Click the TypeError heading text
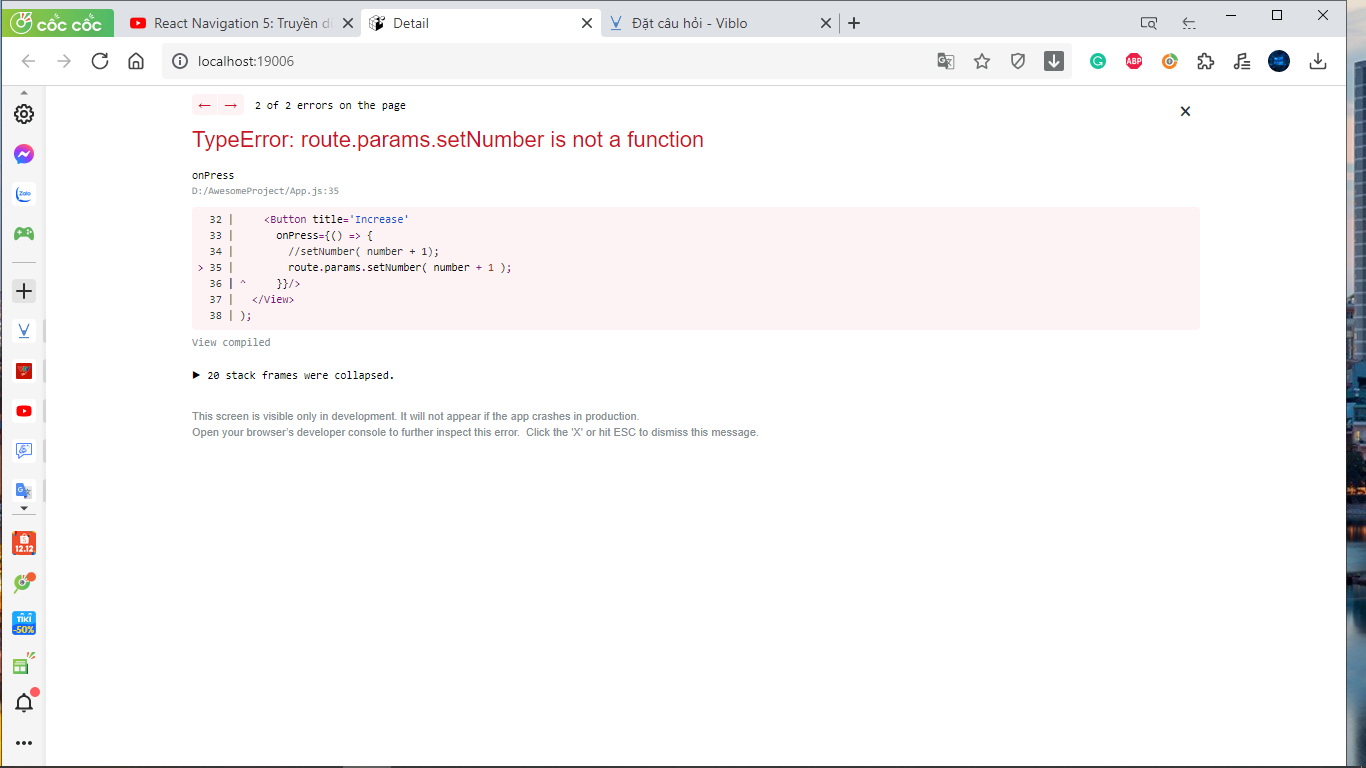1366x768 pixels. pyautogui.click(x=448, y=140)
